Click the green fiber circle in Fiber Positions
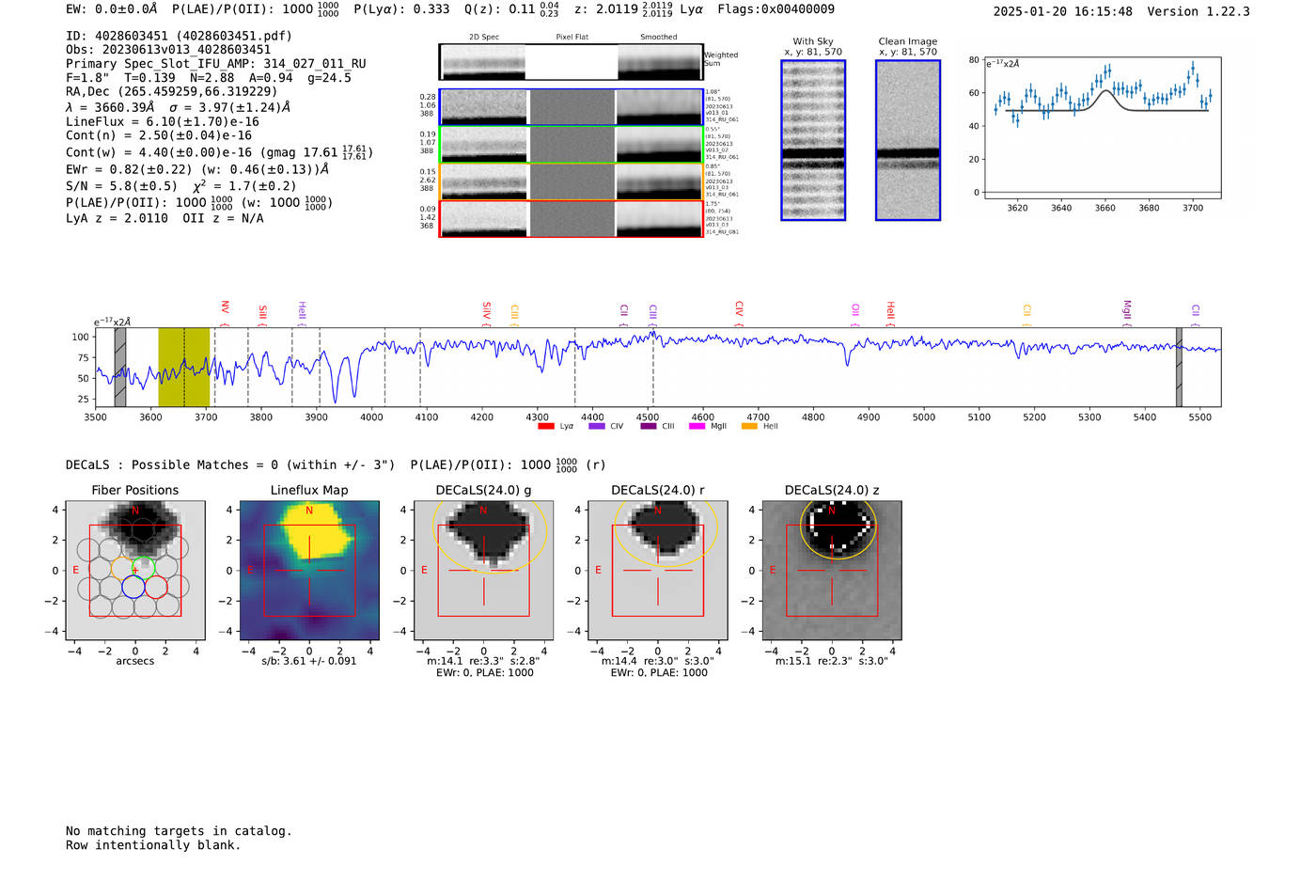The width and height of the screenshot is (1316, 896). click(x=143, y=568)
